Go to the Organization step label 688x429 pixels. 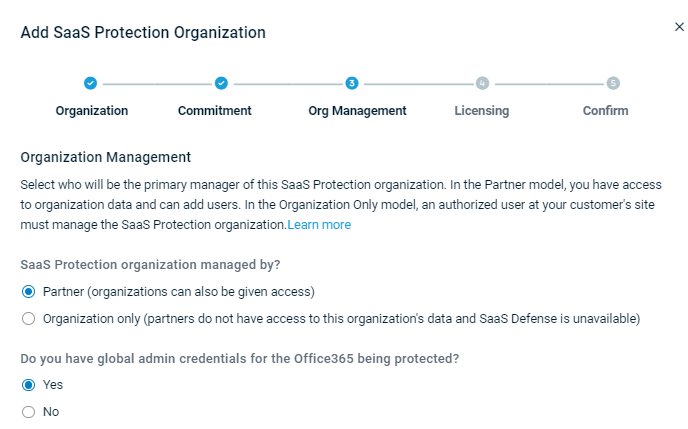click(x=92, y=111)
